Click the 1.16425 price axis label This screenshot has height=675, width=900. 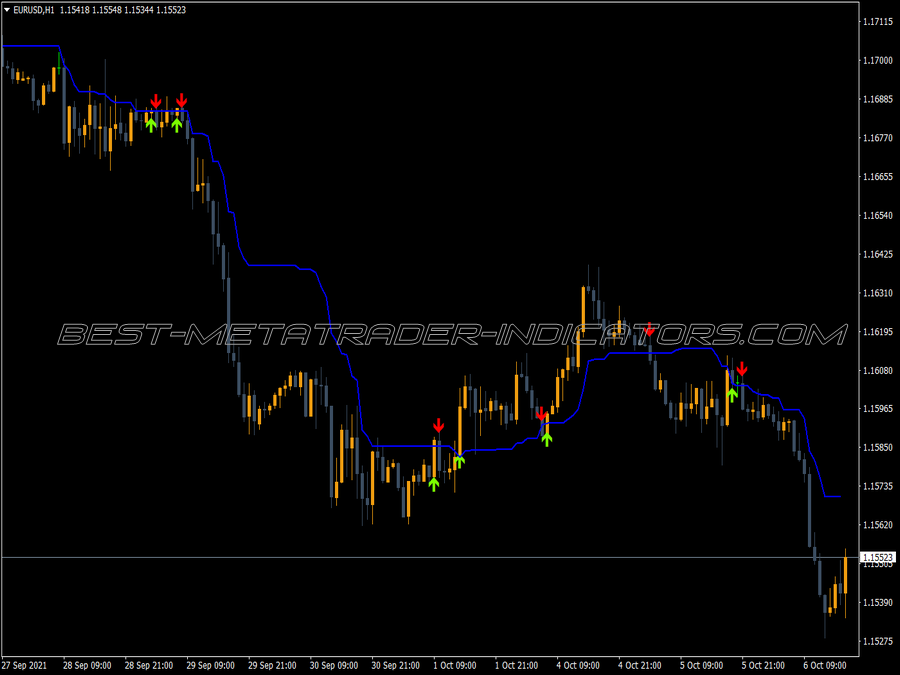[x=878, y=254]
